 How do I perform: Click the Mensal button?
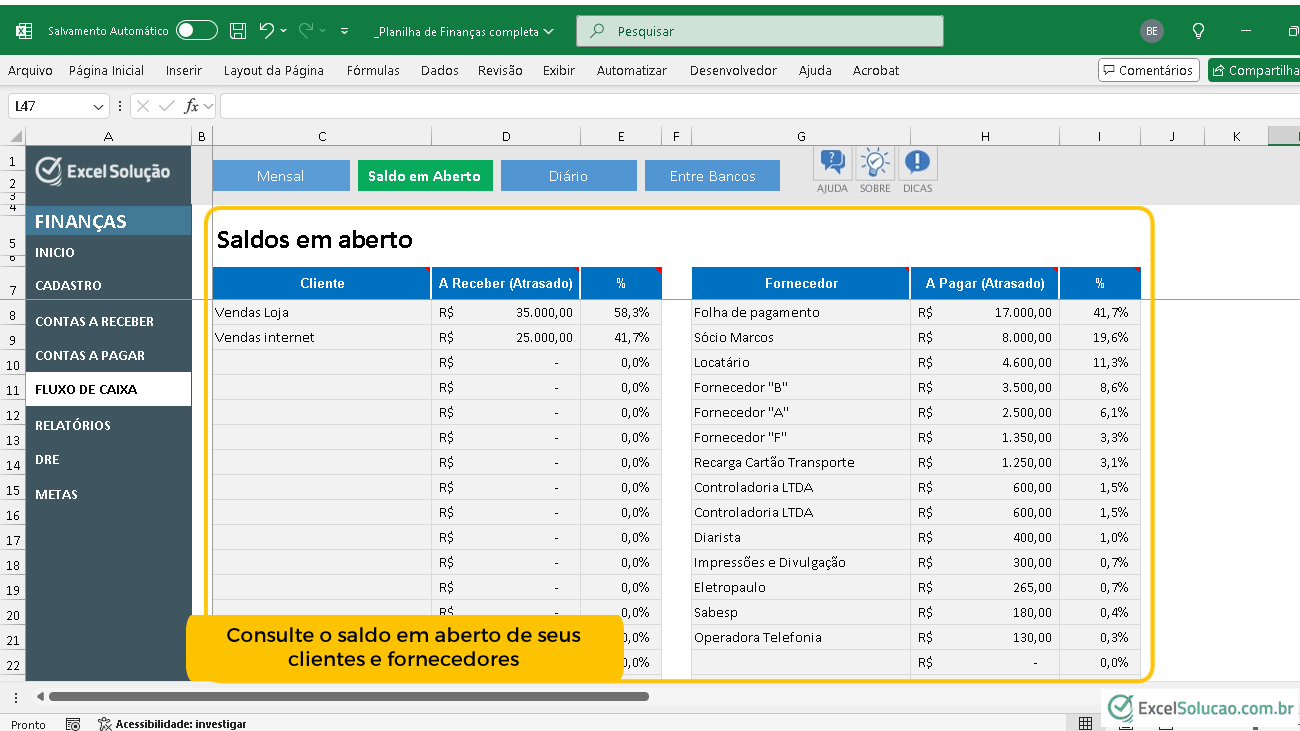pos(281,176)
